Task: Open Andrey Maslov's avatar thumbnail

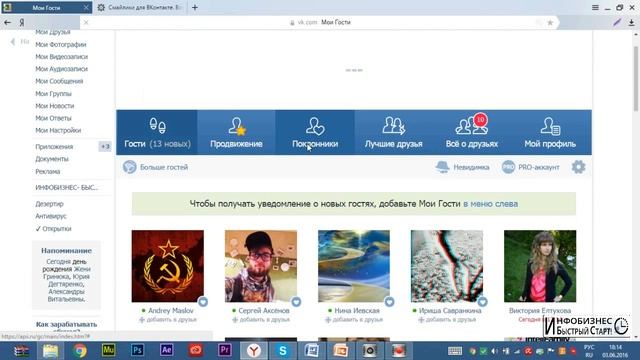Action: (x=168, y=266)
